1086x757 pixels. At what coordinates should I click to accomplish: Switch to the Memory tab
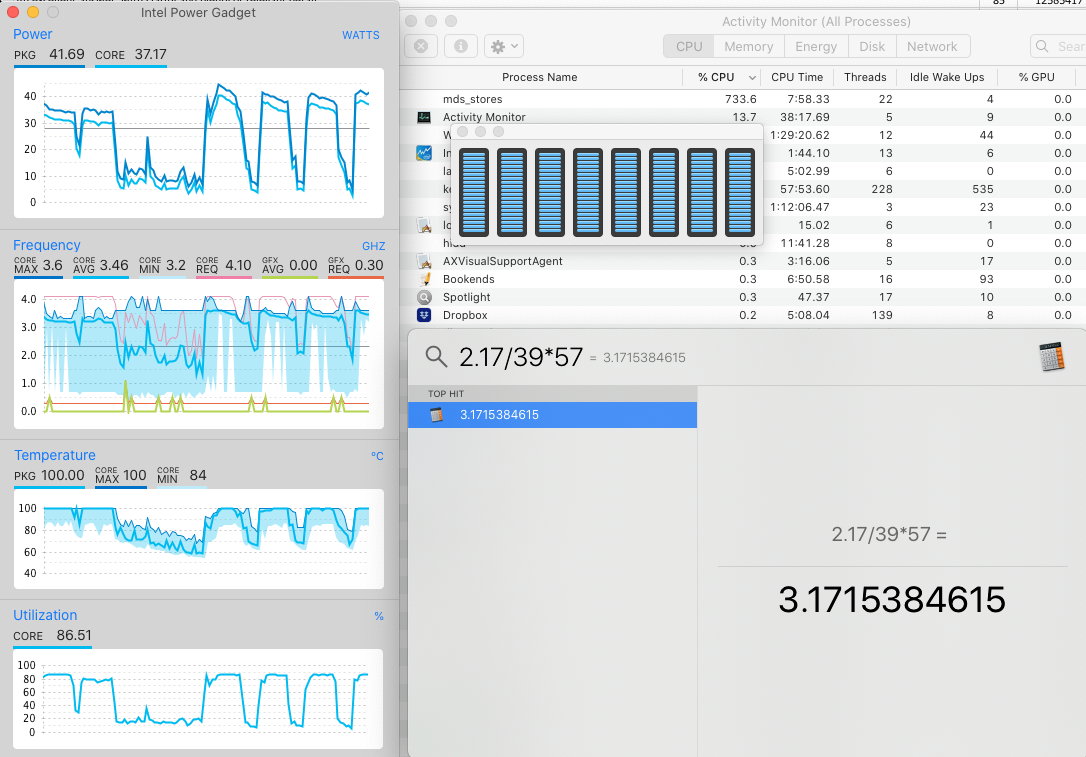(x=749, y=46)
